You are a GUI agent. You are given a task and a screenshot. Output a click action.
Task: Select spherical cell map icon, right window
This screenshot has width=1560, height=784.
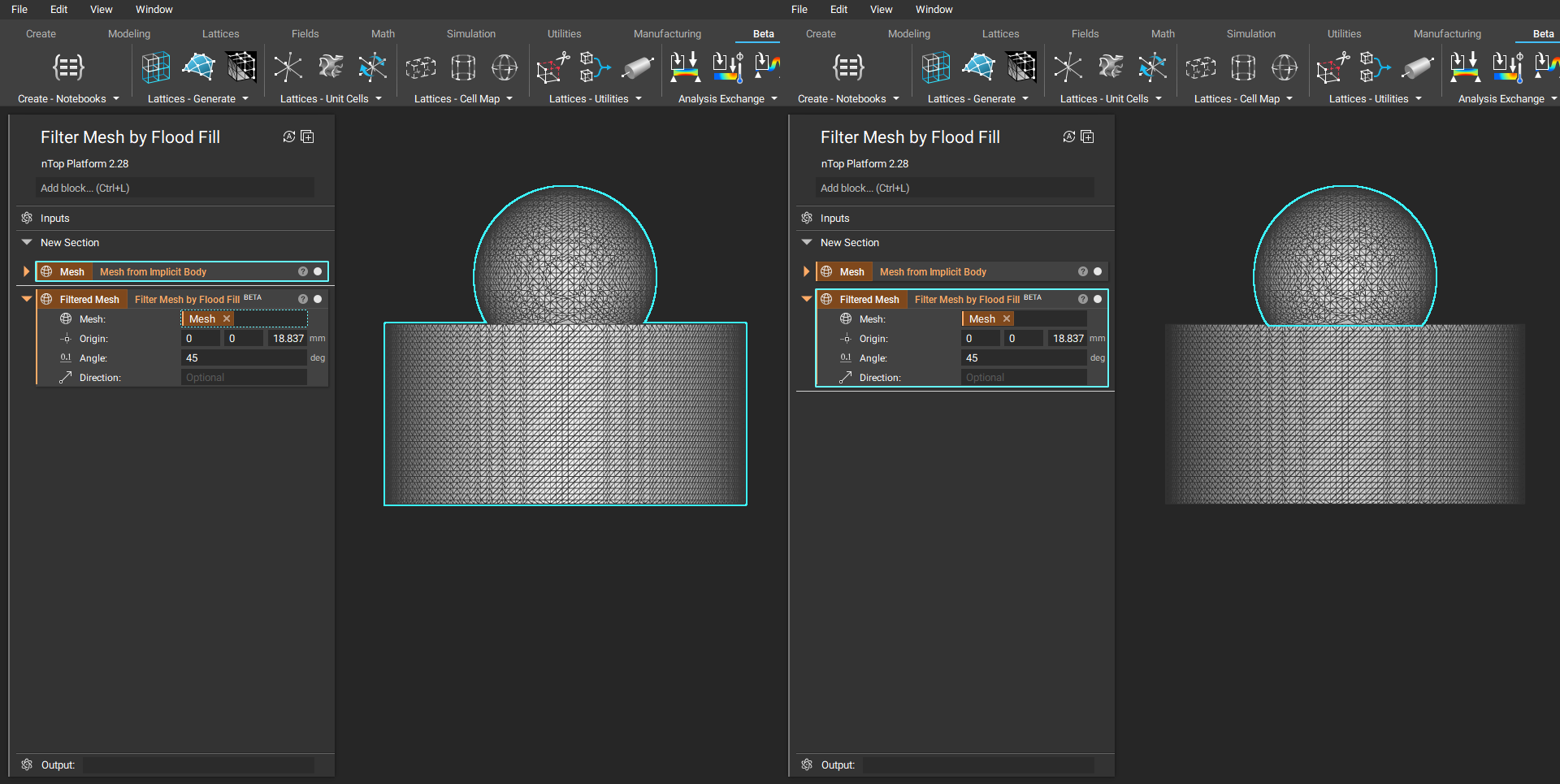click(1285, 67)
